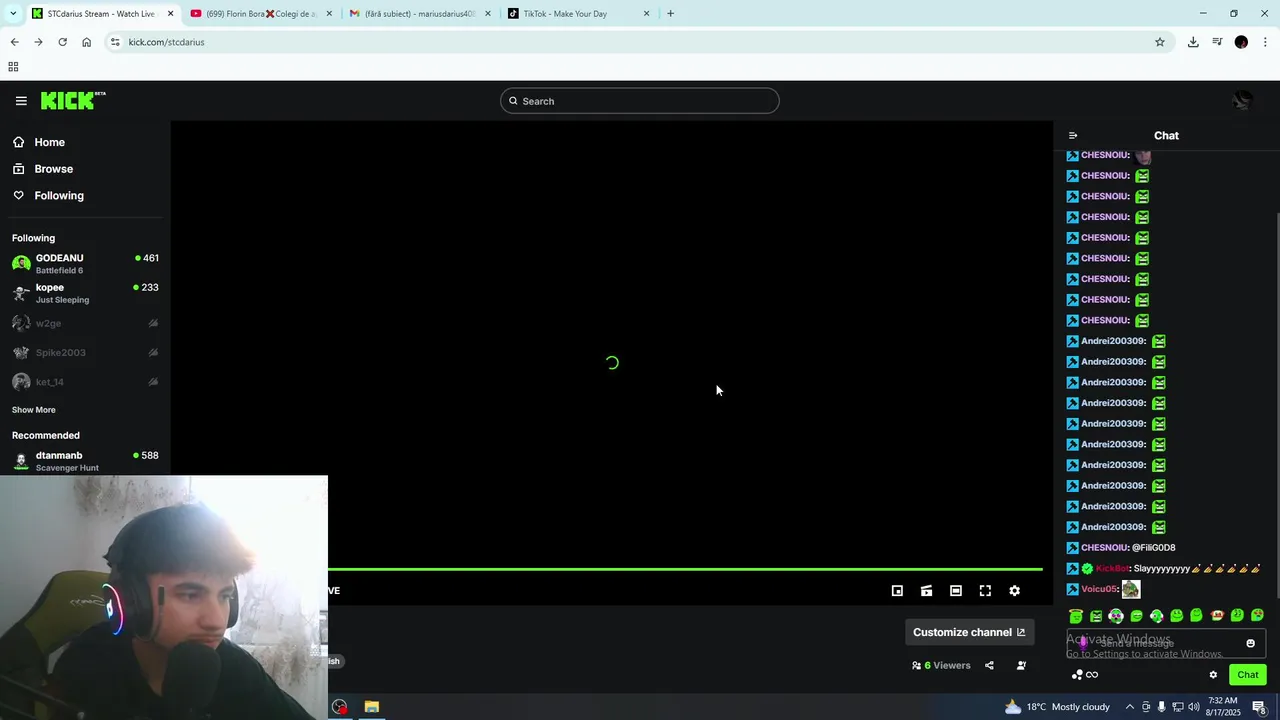This screenshot has width=1280, height=720.
Task: Open recommended channel dtanmanb
Action: point(85,461)
